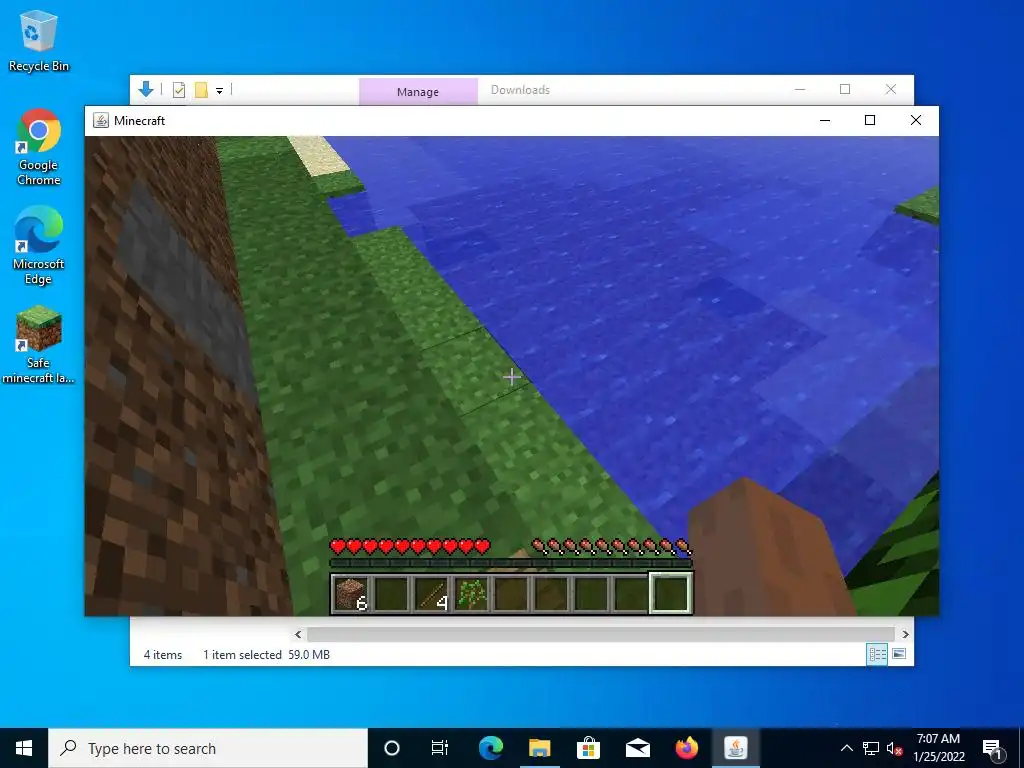This screenshot has height=768, width=1024.
Task: Maximize the Downloads window
Action: (845, 89)
